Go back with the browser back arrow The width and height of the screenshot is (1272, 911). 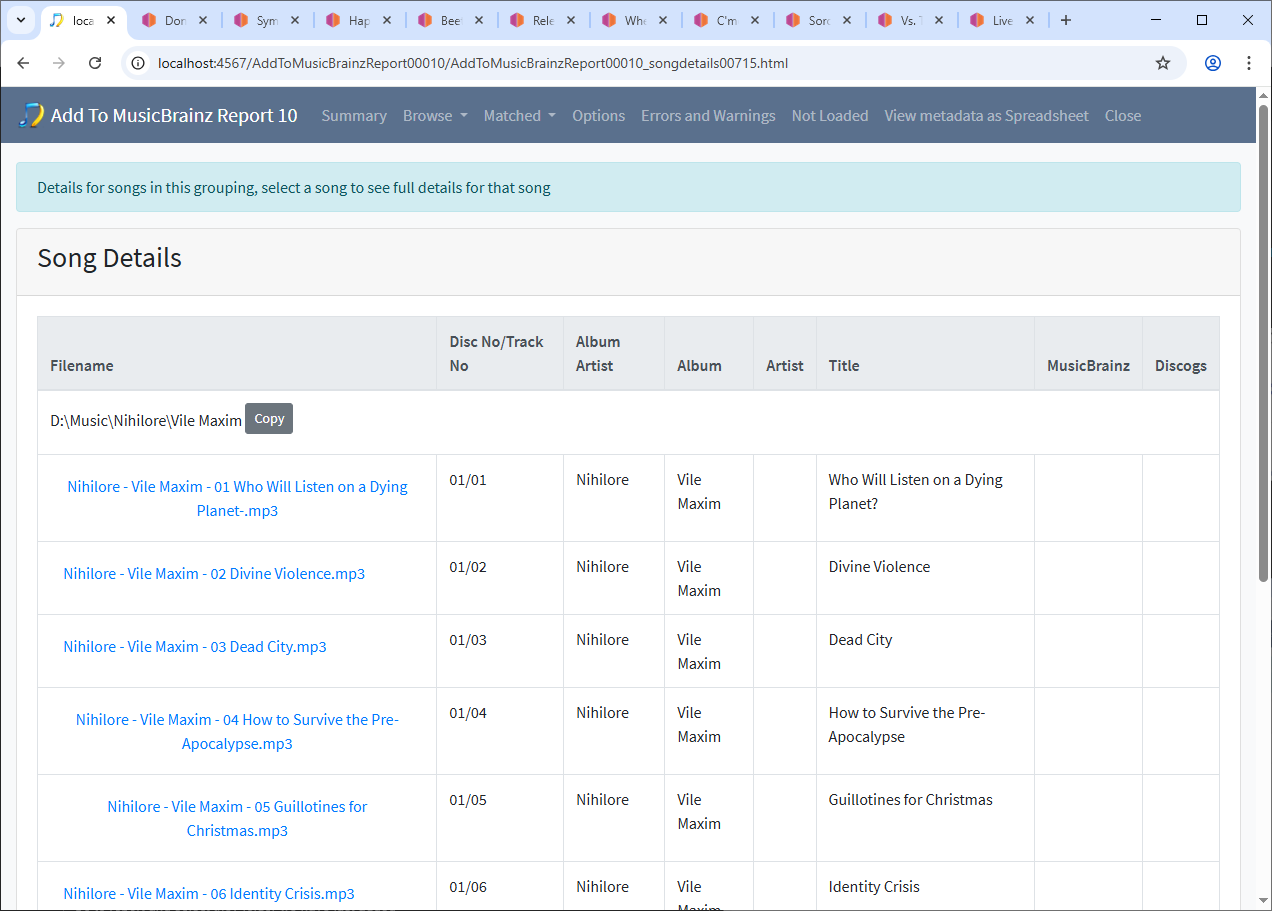24,63
